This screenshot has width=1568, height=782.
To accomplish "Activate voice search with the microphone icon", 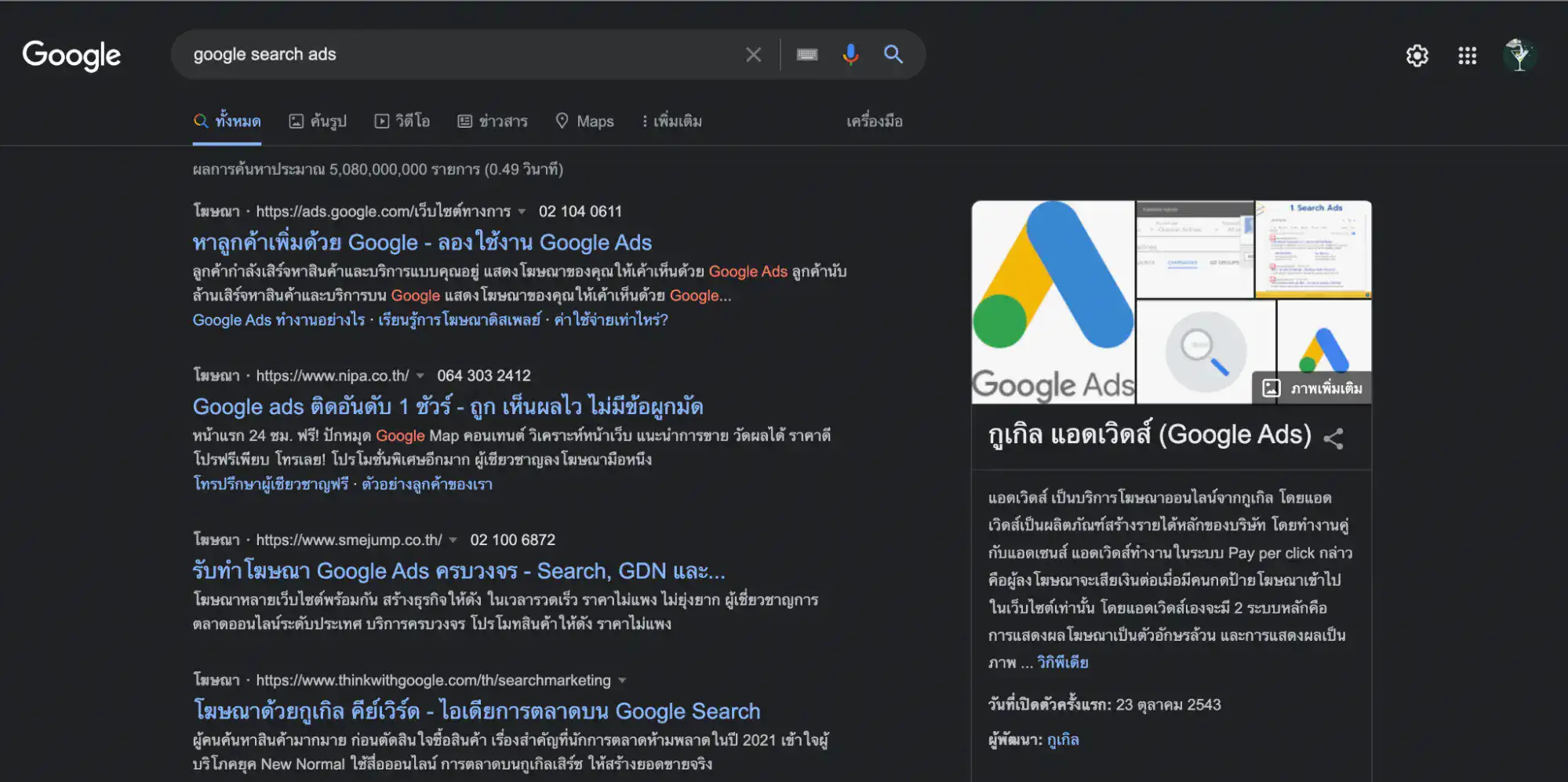I will point(849,54).
